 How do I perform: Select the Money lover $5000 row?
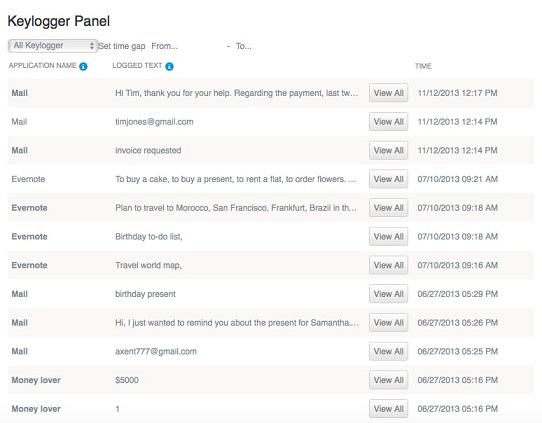tap(271, 380)
